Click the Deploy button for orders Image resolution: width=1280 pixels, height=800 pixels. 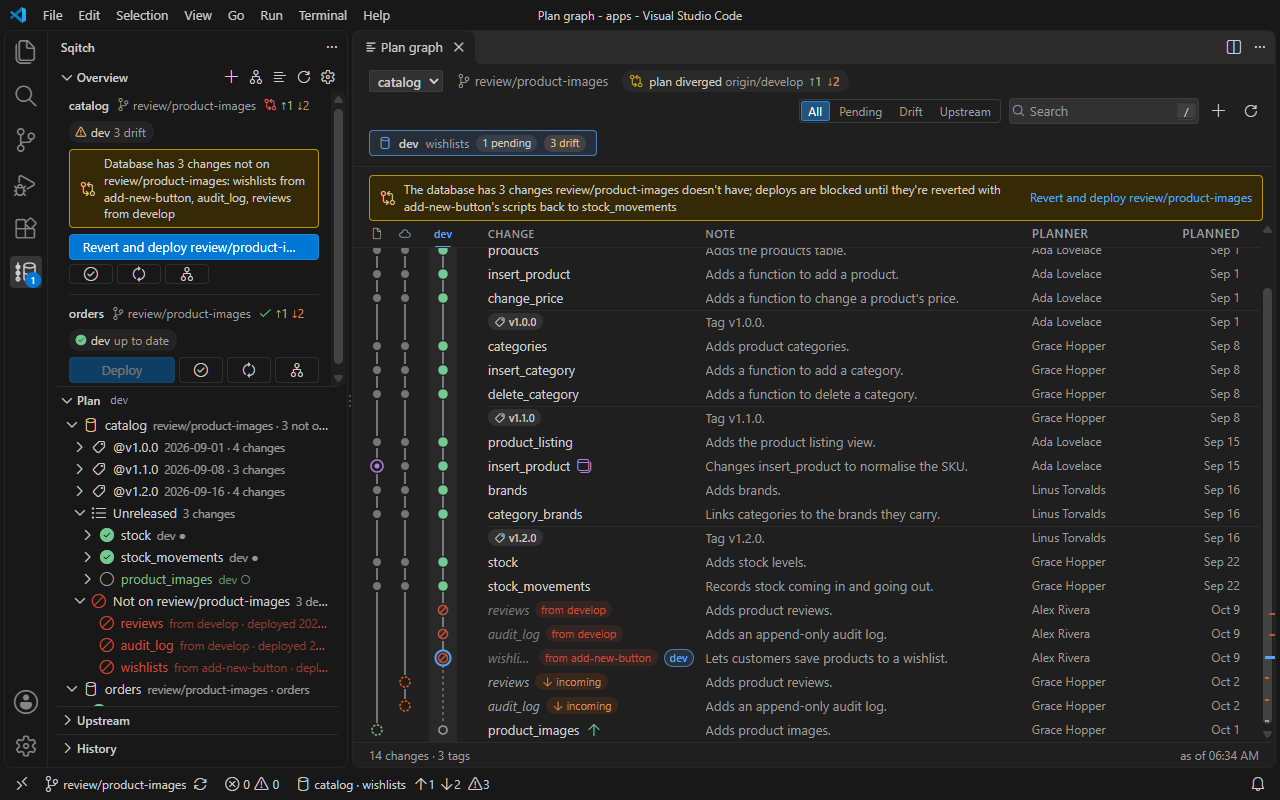[x=122, y=370]
